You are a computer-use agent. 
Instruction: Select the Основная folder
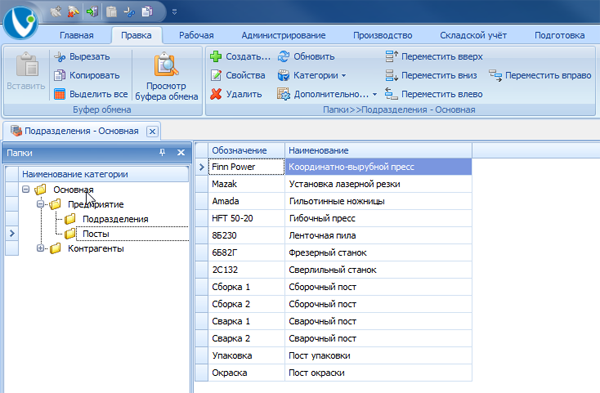[x=73, y=189]
